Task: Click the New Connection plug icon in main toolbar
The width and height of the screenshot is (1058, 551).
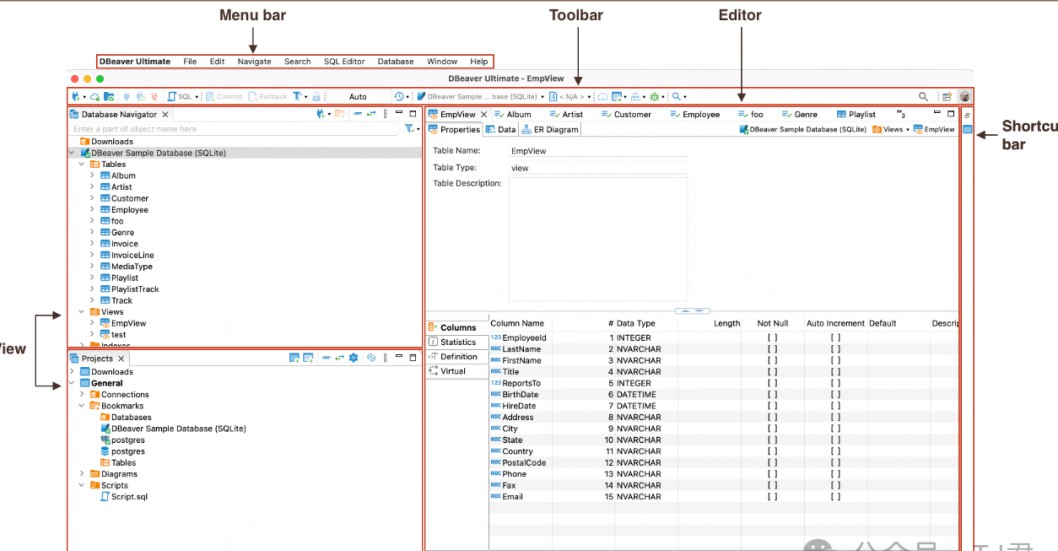Action: point(76,96)
